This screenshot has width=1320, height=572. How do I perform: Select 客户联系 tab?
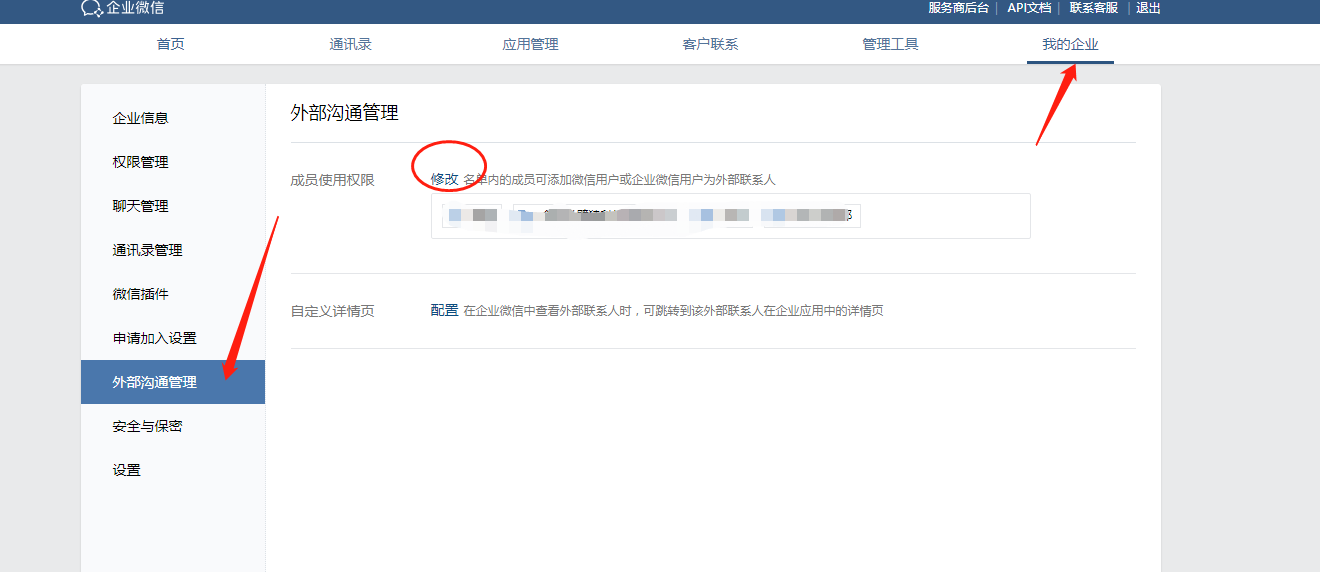click(710, 44)
